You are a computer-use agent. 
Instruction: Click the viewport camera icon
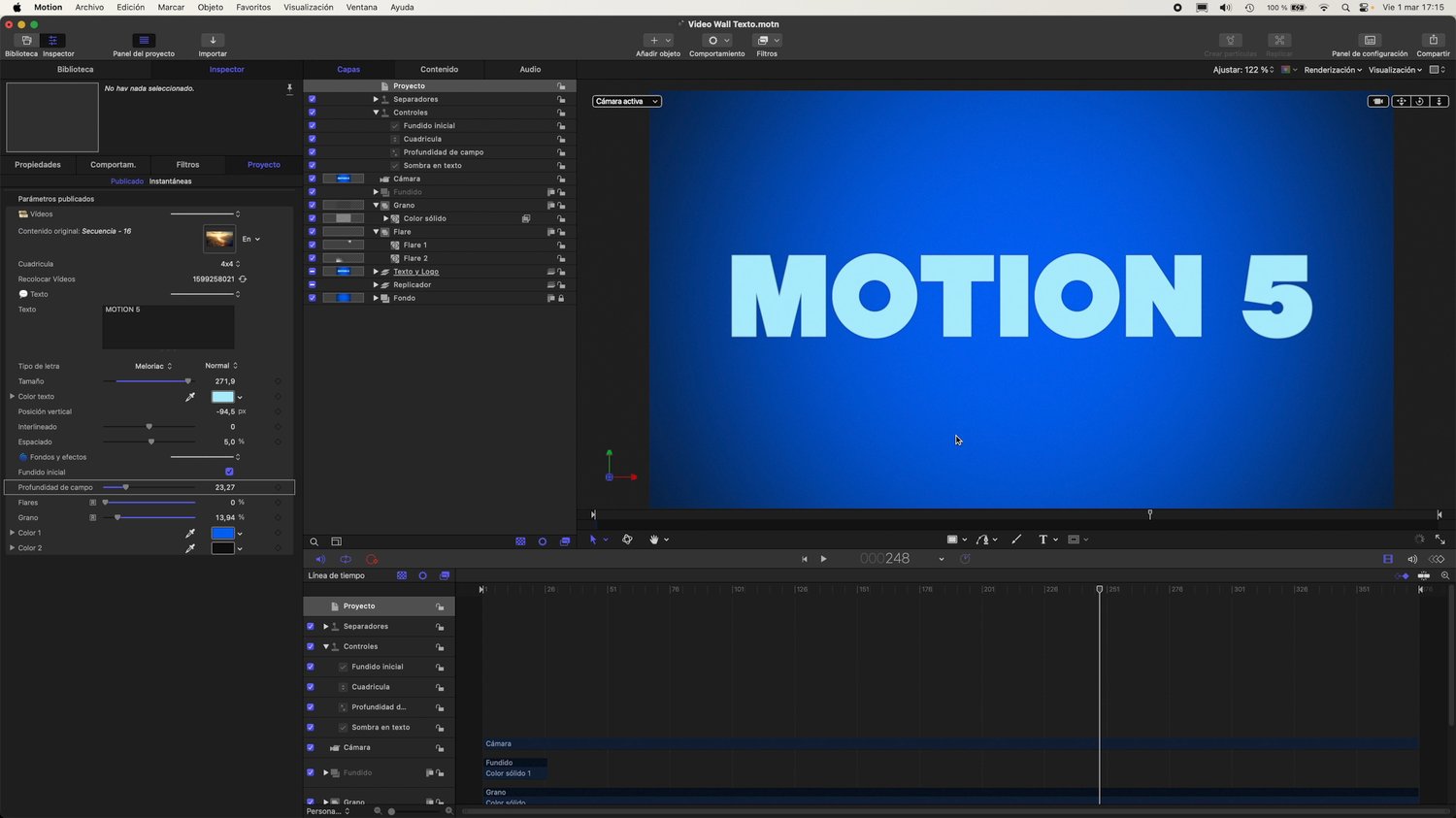pyautogui.click(x=1378, y=102)
